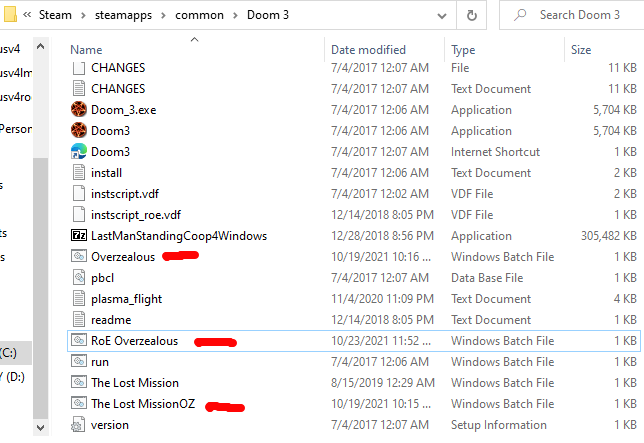Image resolution: width=644 pixels, height=443 pixels.
Task: Sort by Date modified column
Action: pos(368,50)
